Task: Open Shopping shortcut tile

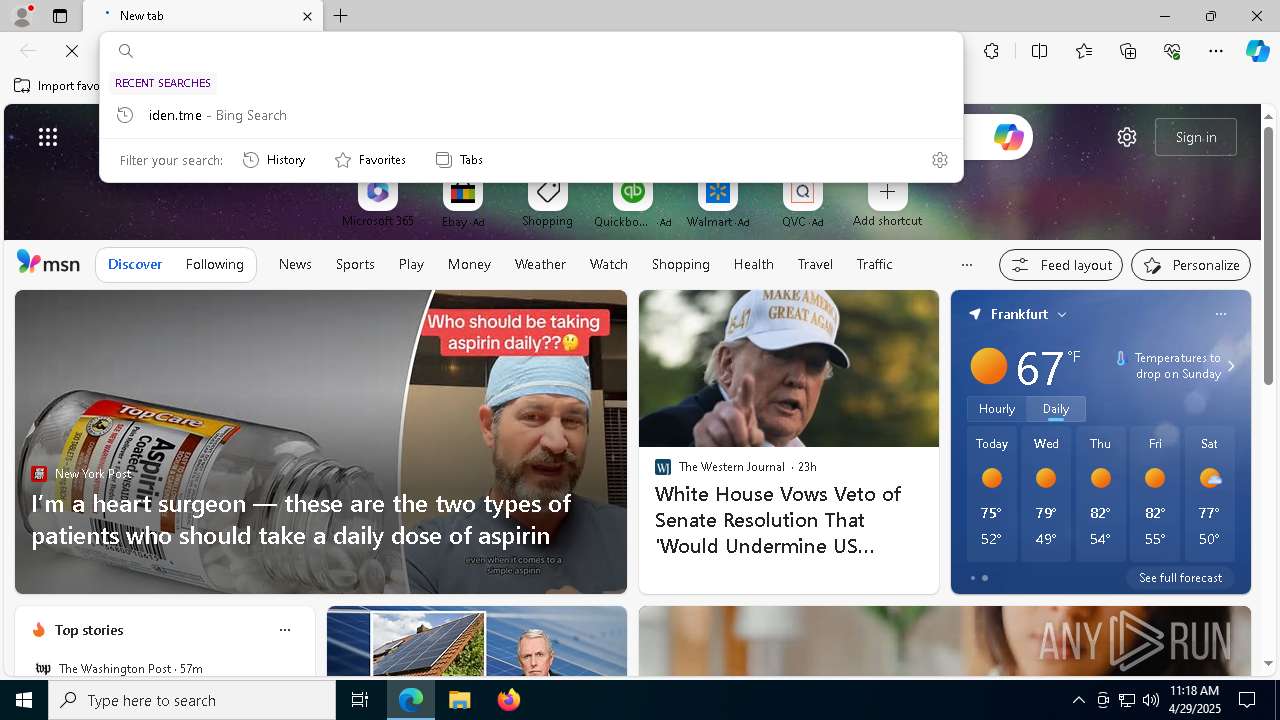Action: 547,203
